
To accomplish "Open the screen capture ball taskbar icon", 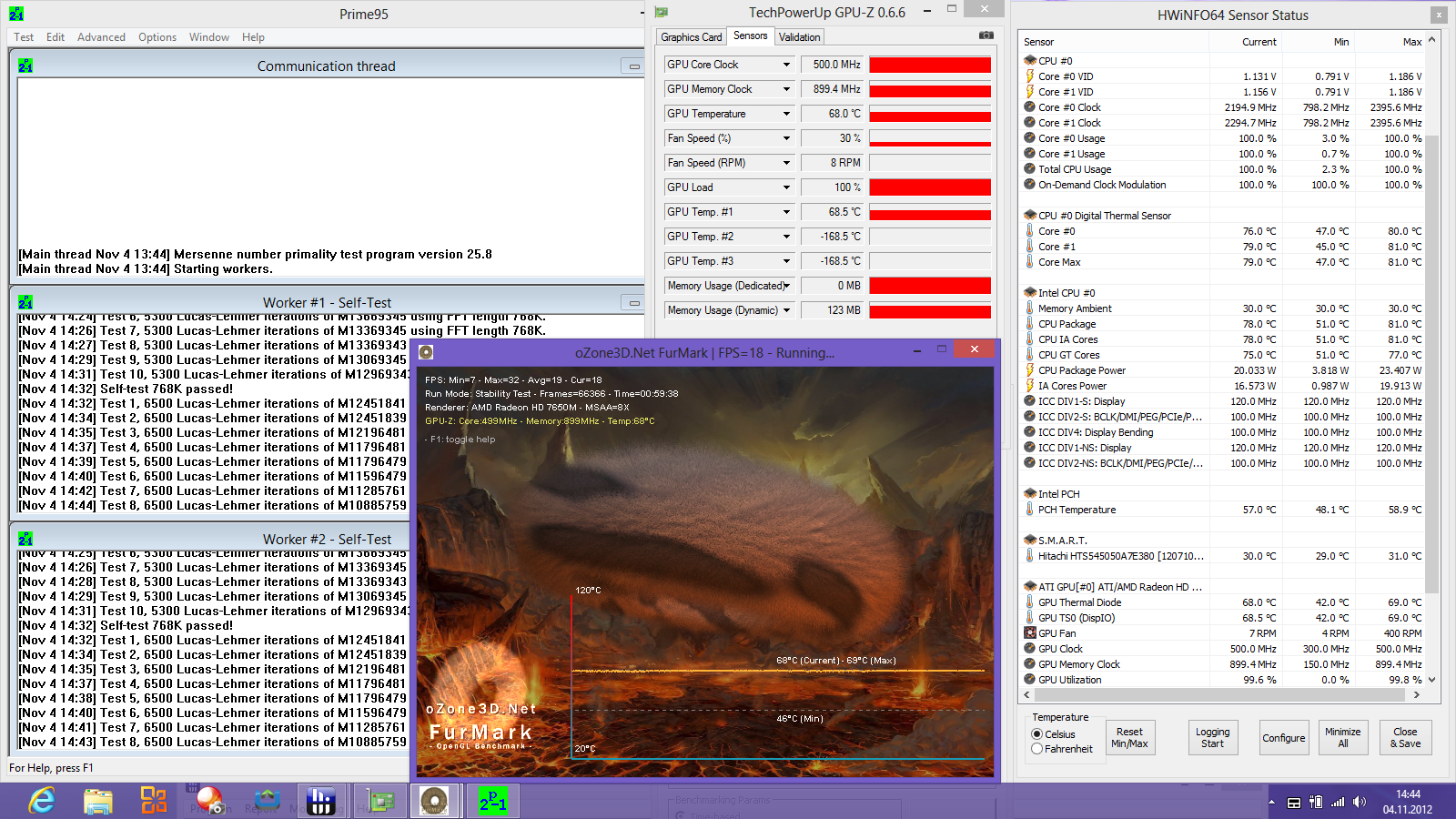I will pyautogui.click(x=209, y=801).
